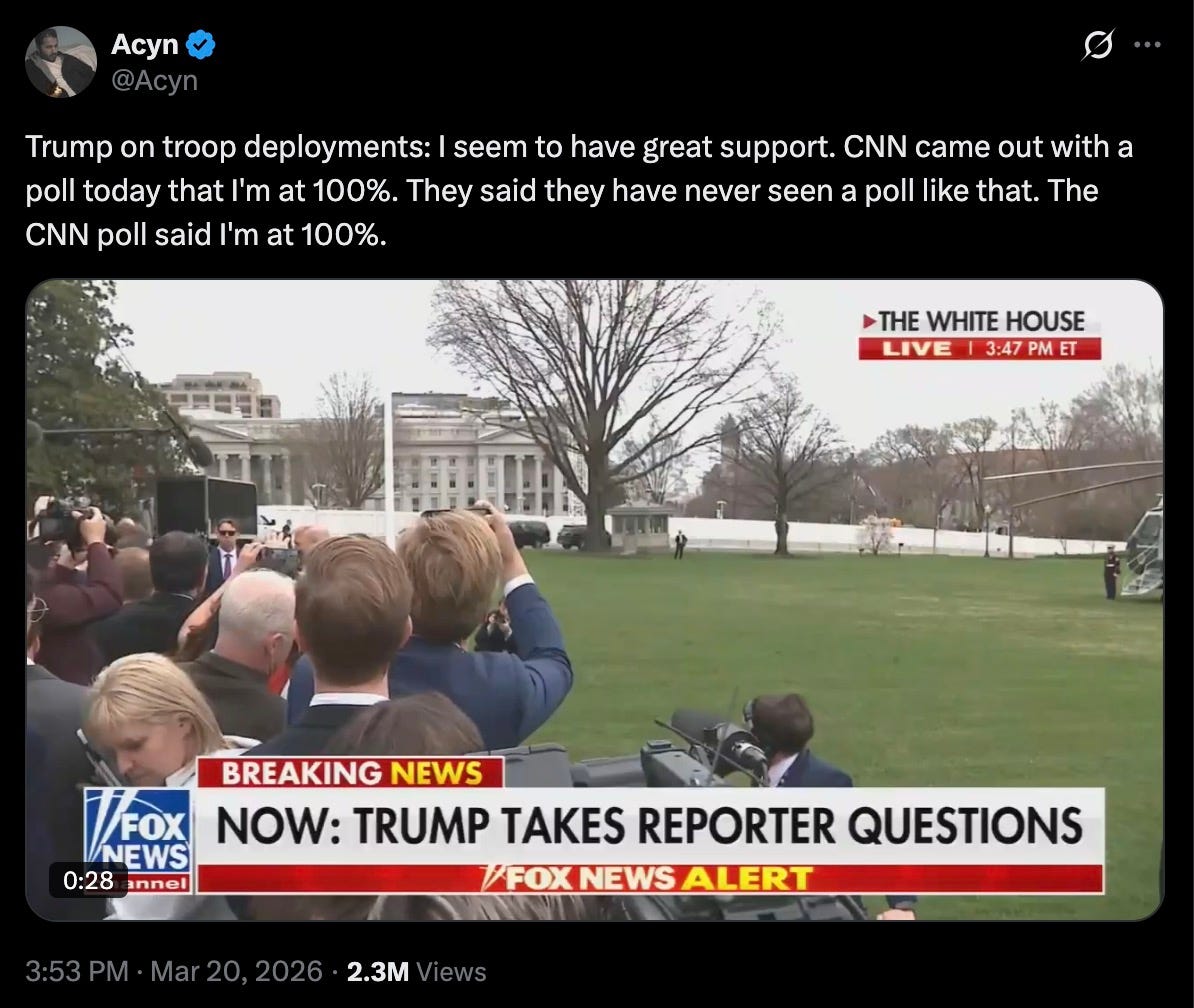Image resolution: width=1194 pixels, height=1008 pixels.
Task: Open the Grok slashed-circle icon
Action: pyautogui.click(x=1098, y=45)
